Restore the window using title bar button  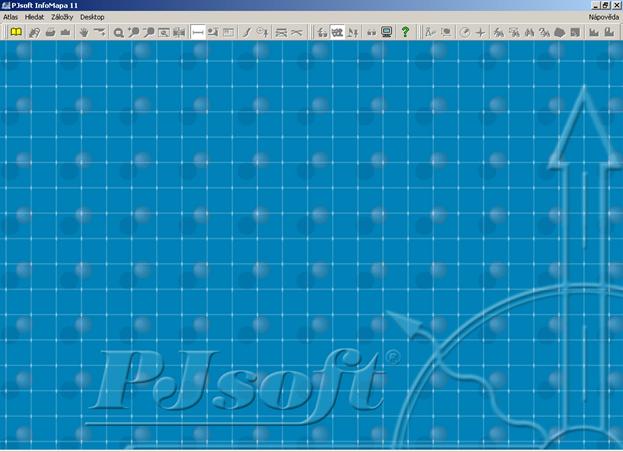[x=606, y=5]
